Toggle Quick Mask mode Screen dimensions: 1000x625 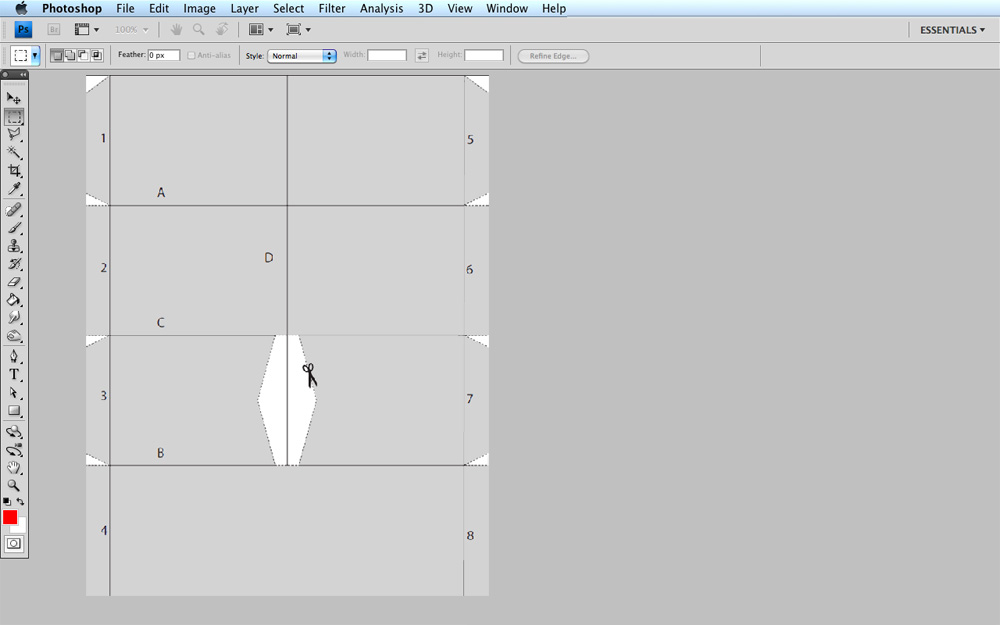[x=14, y=544]
